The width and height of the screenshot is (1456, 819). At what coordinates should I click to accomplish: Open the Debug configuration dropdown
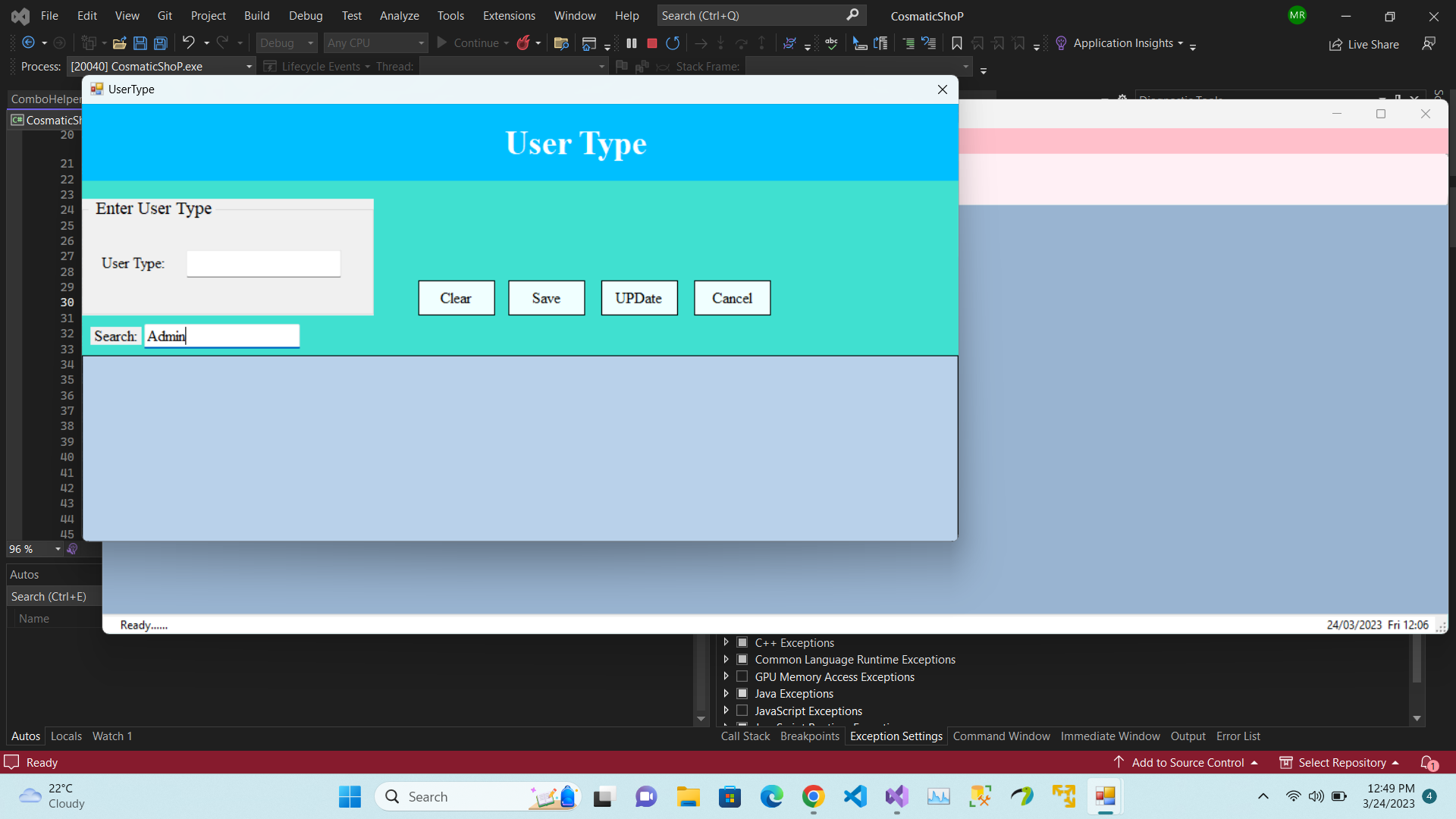pyautogui.click(x=286, y=43)
